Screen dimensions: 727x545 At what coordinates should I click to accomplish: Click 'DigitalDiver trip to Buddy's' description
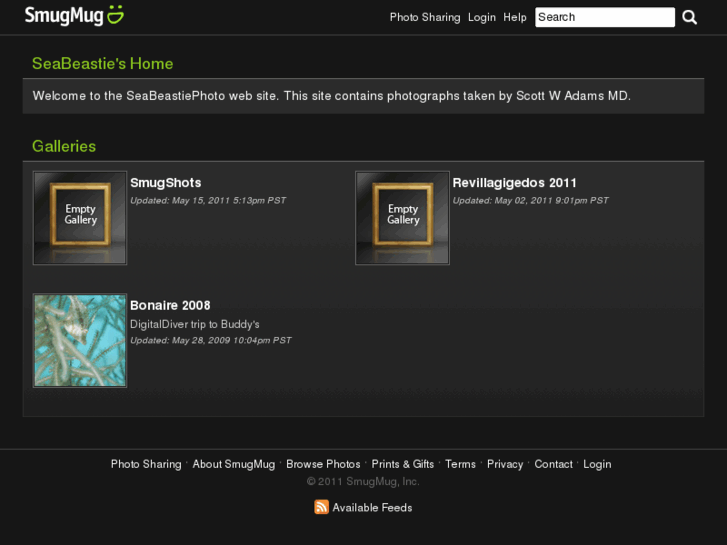(195, 324)
